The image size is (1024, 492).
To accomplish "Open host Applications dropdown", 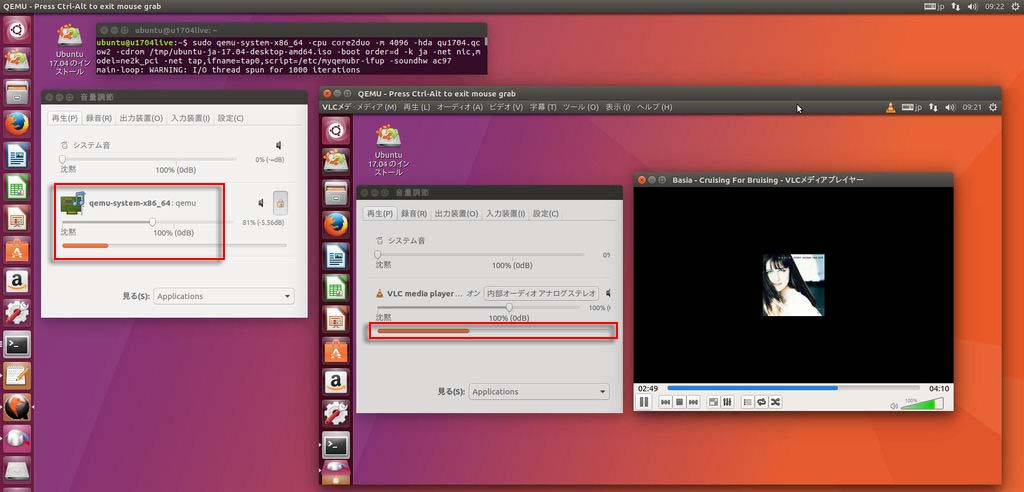I will tap(224, 296).
